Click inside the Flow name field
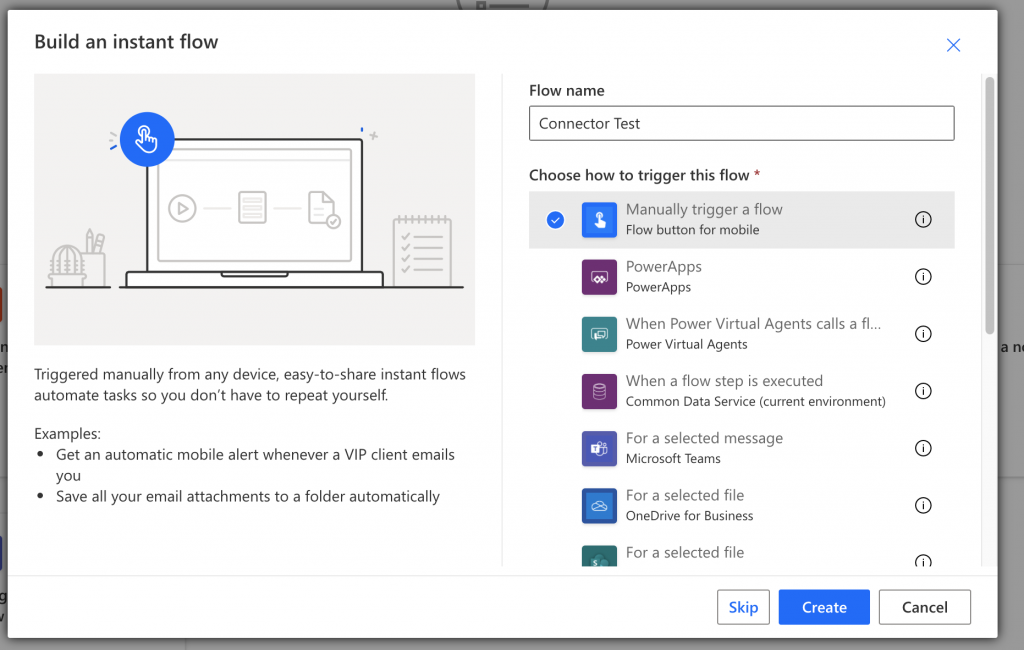 point(741,123)
